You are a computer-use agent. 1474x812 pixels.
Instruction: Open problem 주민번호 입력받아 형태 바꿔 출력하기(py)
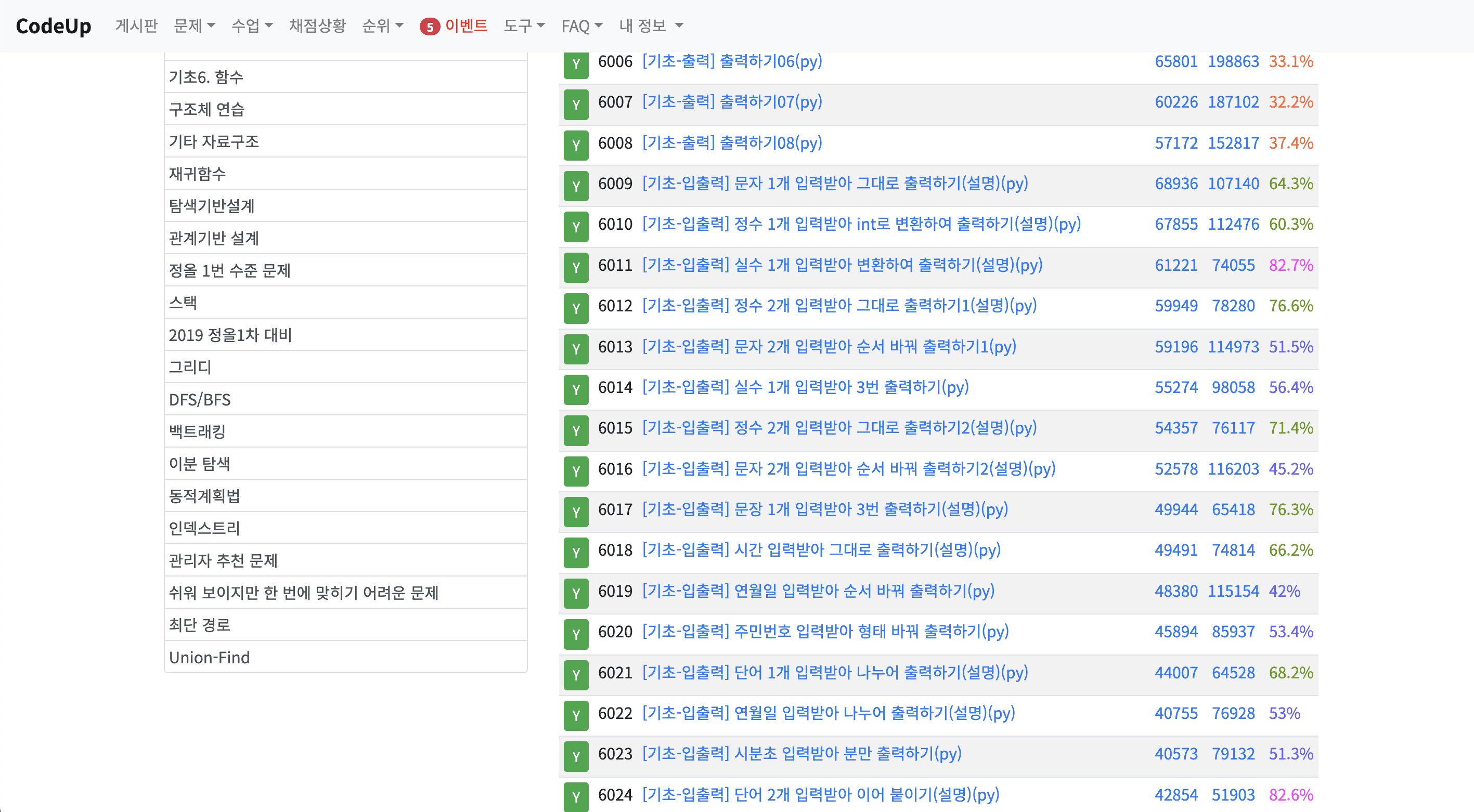pyautogui.click(x=825, y=632)
